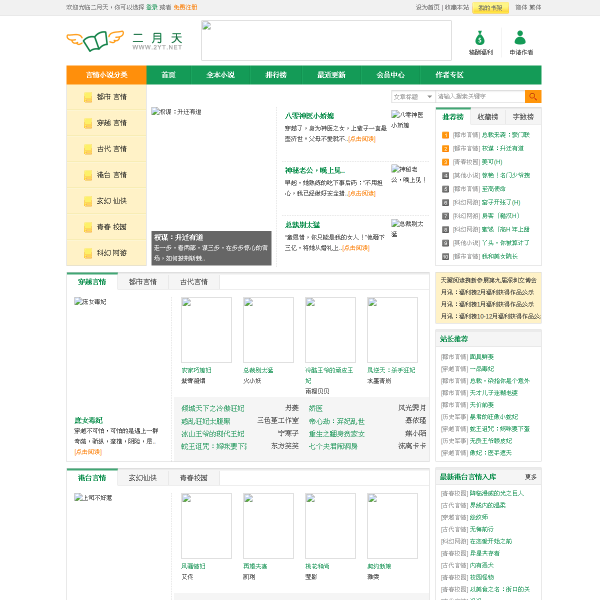Click 点击阅读 under 神秘老公 summary
The width and height of the screenshot is (600, 600).
[x=362, y=193]
